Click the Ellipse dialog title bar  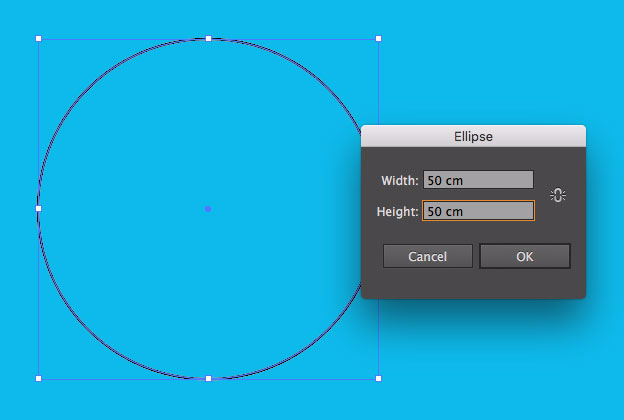[473, 136]
